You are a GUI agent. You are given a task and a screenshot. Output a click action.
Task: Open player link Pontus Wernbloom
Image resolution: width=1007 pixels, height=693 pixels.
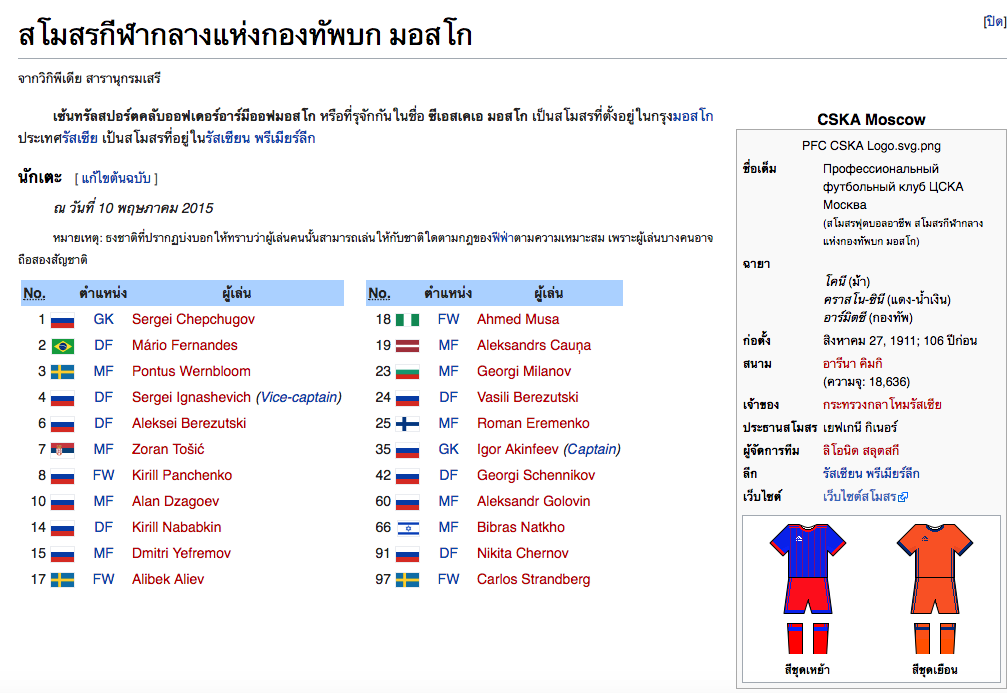click(x=191, y=371)
